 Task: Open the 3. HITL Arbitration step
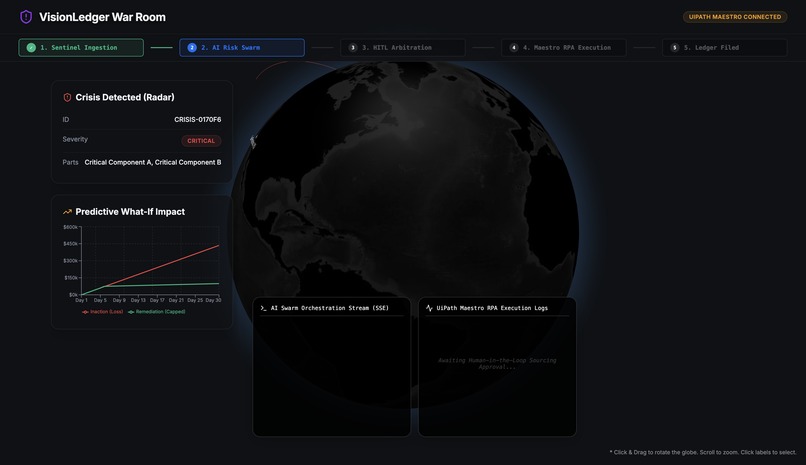pyautogui.click(x=402, y=47)
